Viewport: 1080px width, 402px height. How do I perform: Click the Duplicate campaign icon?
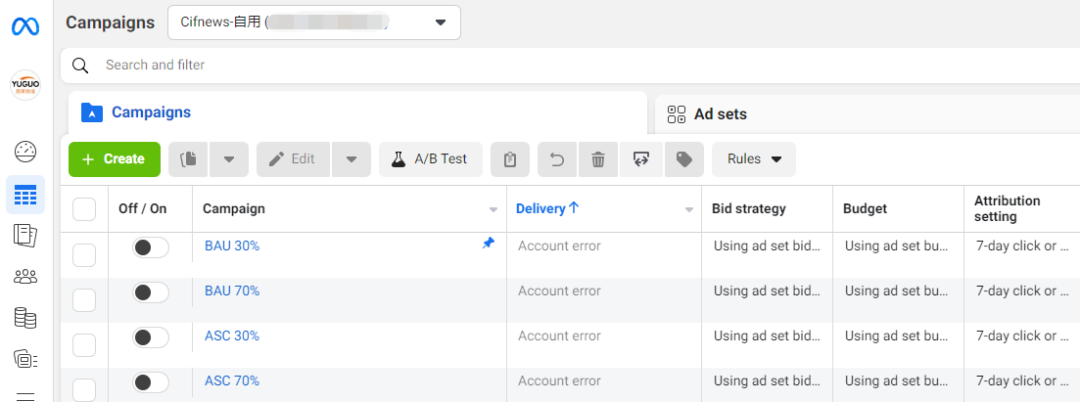click(x=188, y=159)
